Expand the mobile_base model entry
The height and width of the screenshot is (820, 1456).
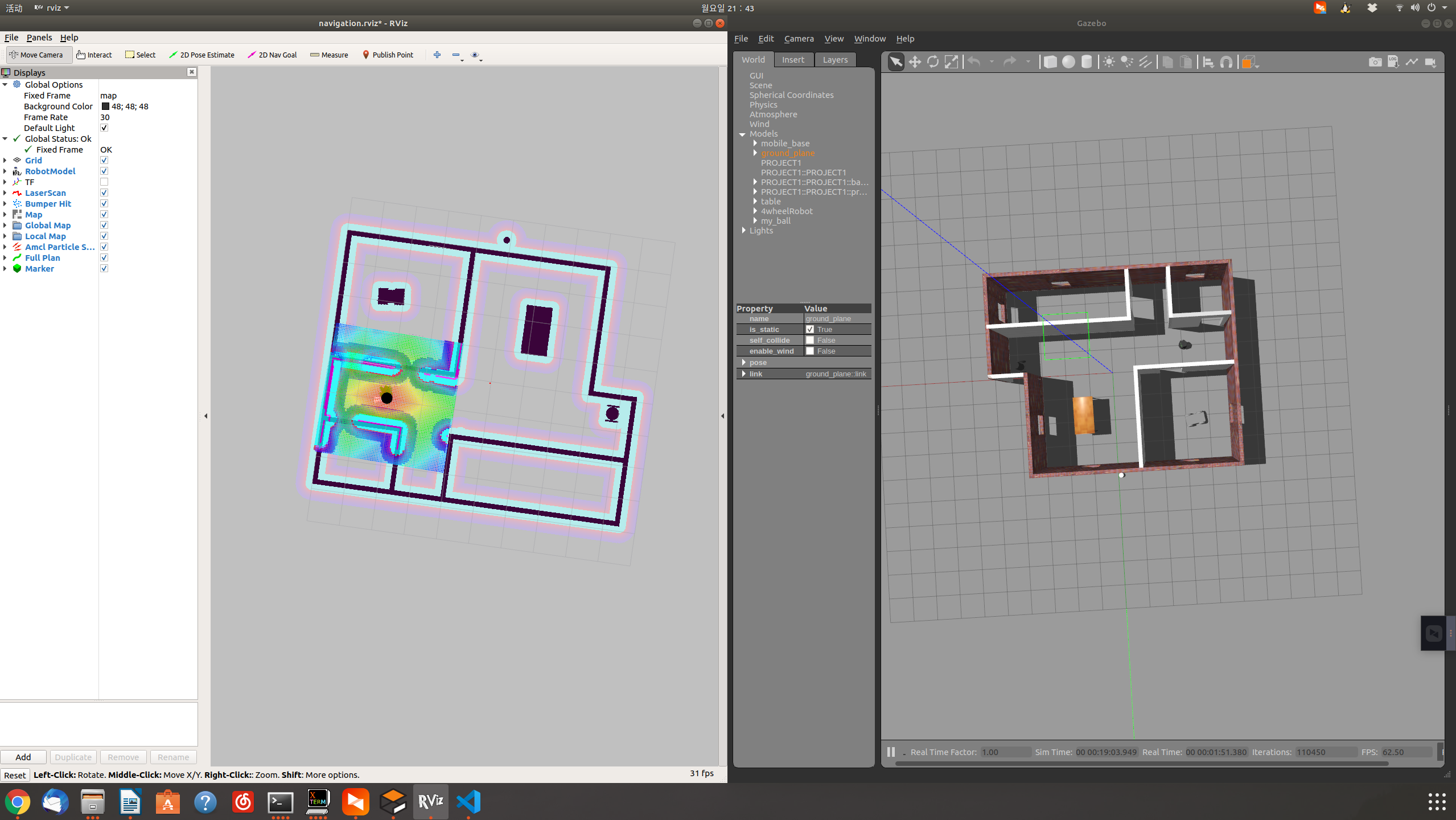pos(755,143)
